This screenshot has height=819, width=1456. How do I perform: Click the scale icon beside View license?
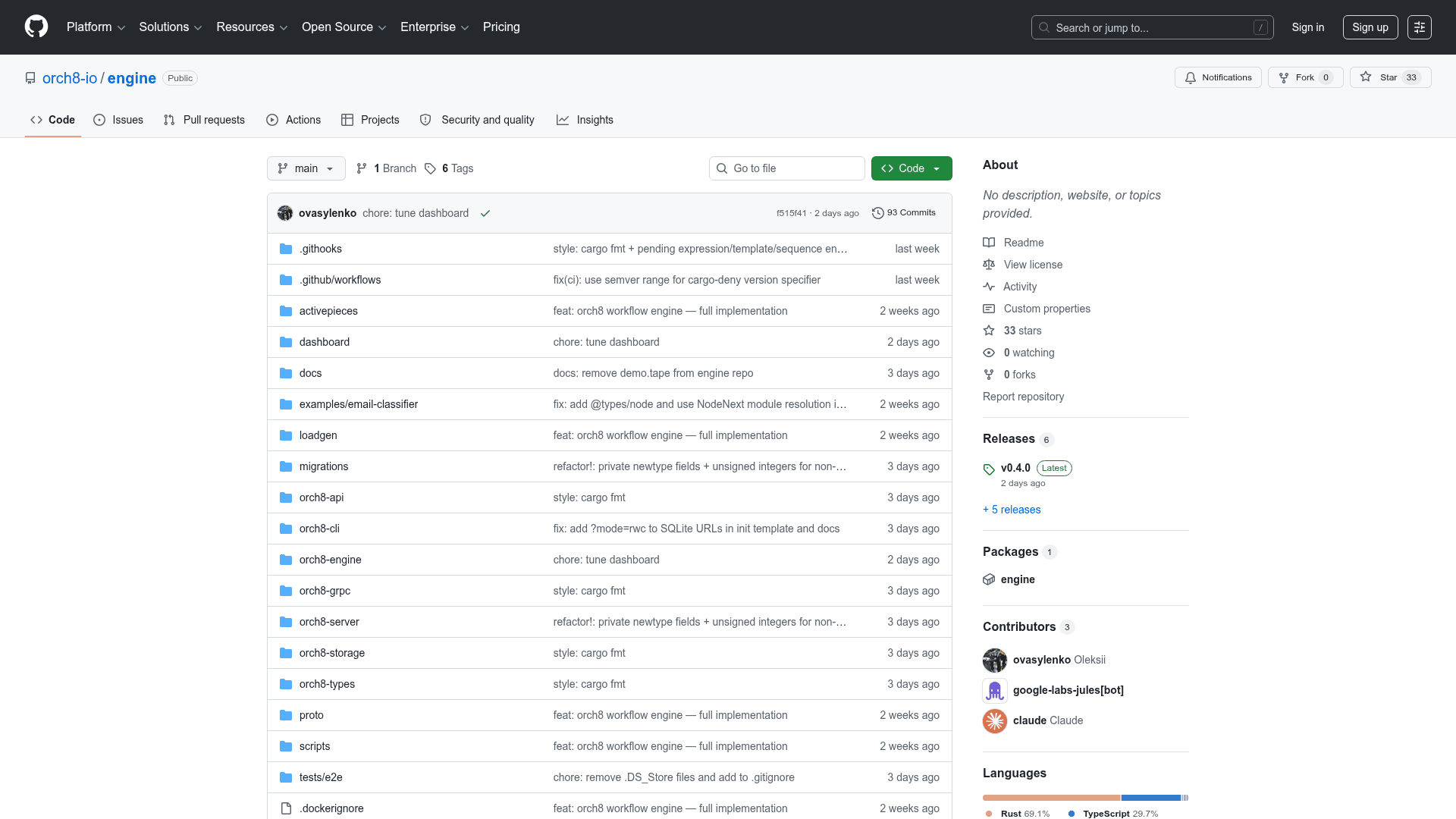(x=989, y=265)
